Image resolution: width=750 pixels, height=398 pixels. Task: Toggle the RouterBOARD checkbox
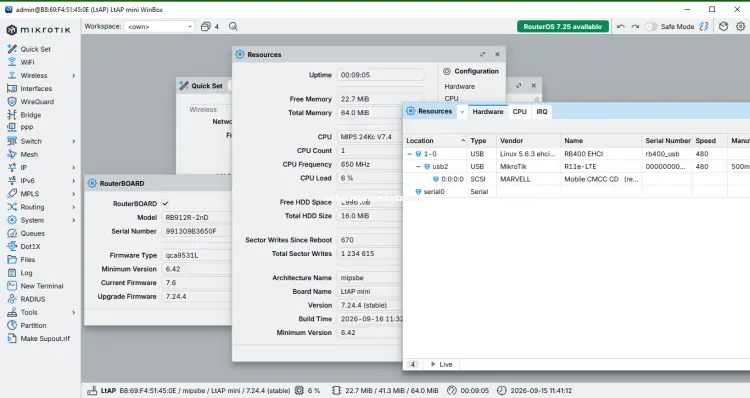(165, 203)
